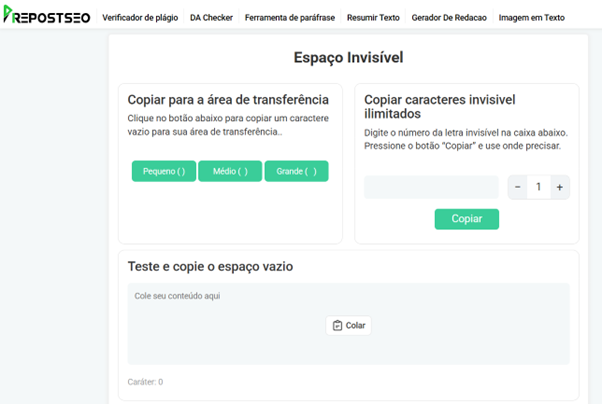602x404 pixels.
Task: Open Verificador de plágio page
Action: (141, 18)
